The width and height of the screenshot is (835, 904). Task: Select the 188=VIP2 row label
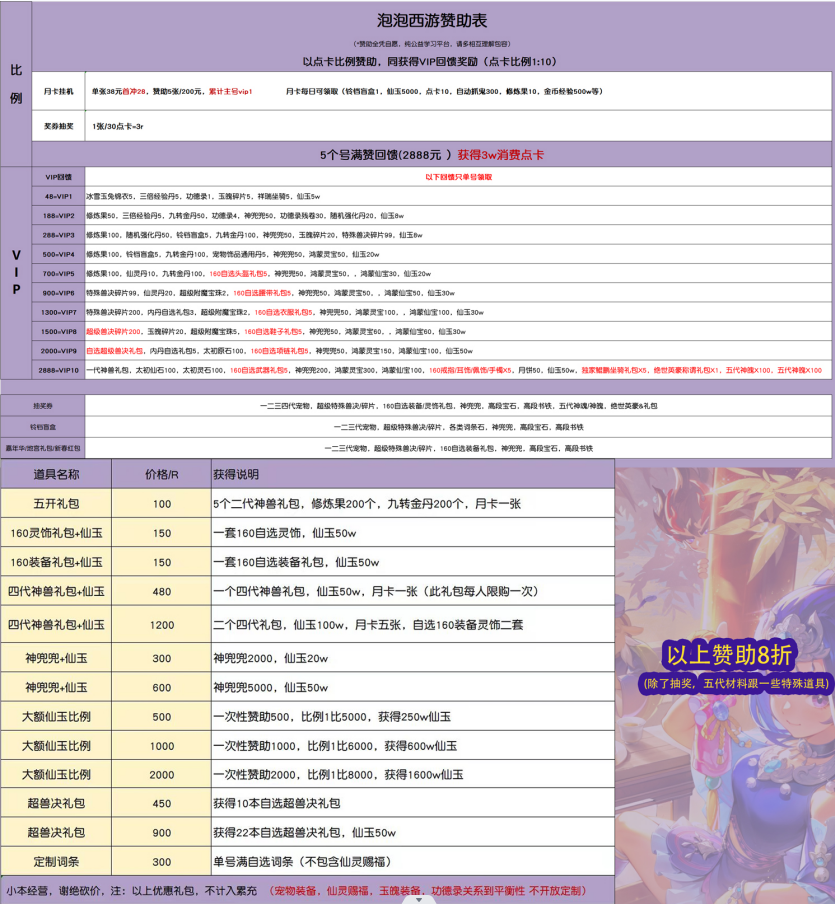(59, 216)
